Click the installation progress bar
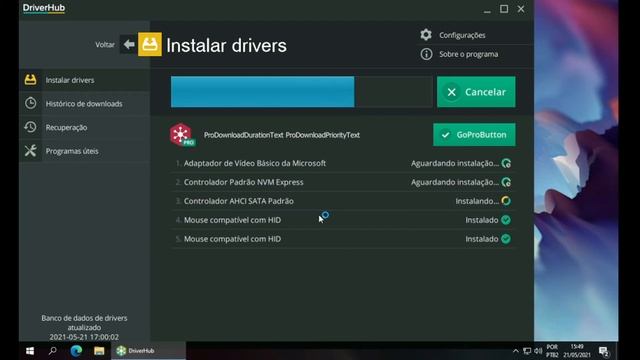The height and width of the screenshot is (360, 640). tap(301, 92)
